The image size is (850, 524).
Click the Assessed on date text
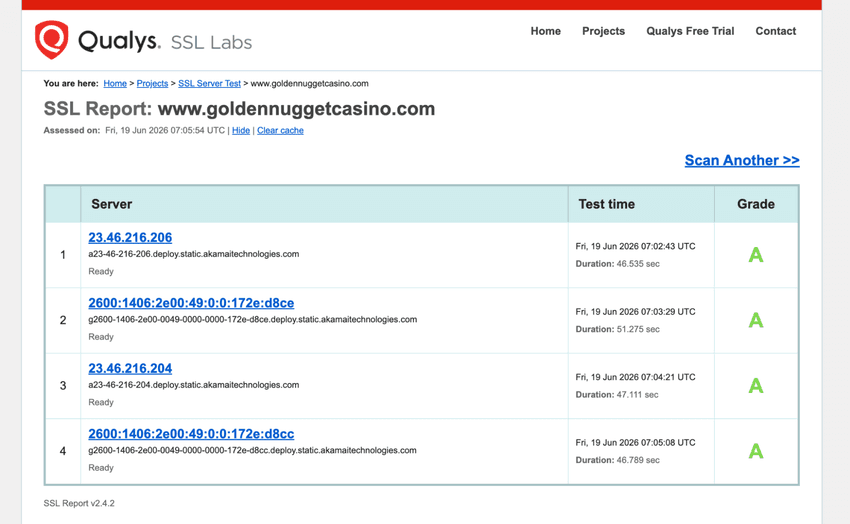click(x=165, y=131)
